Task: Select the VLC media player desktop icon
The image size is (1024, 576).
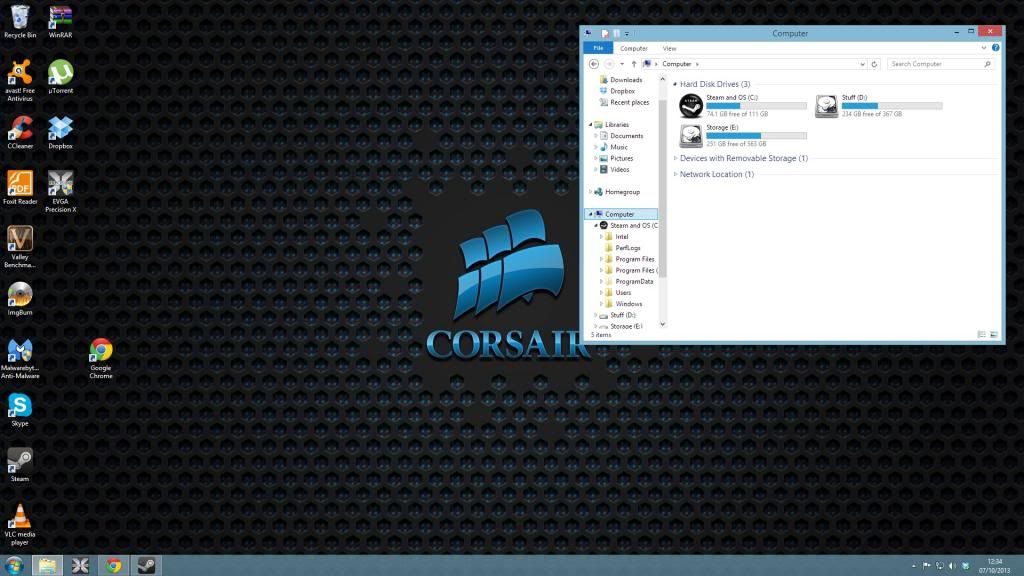Action: [x=20, y=524]
